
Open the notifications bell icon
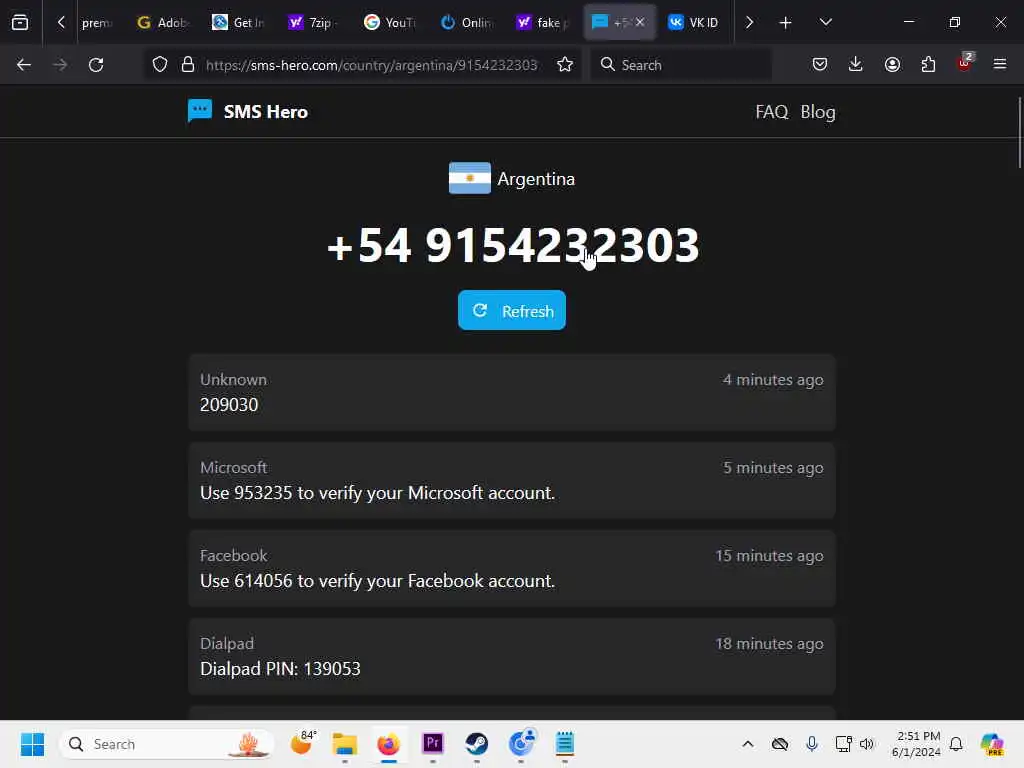(x=956, y=744)
